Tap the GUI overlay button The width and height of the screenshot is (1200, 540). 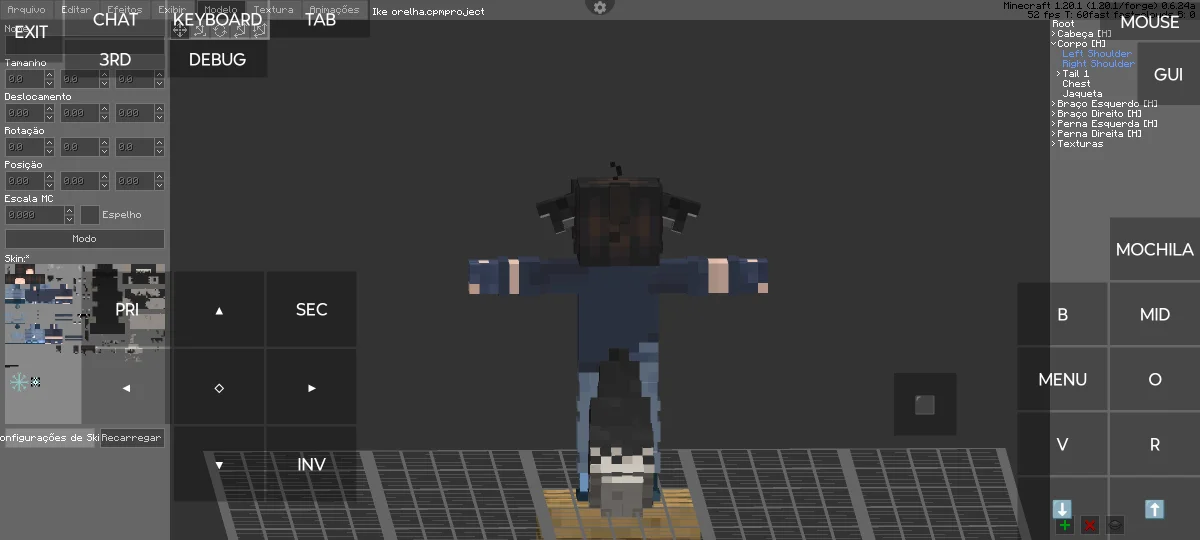(x=1168, y=74)
